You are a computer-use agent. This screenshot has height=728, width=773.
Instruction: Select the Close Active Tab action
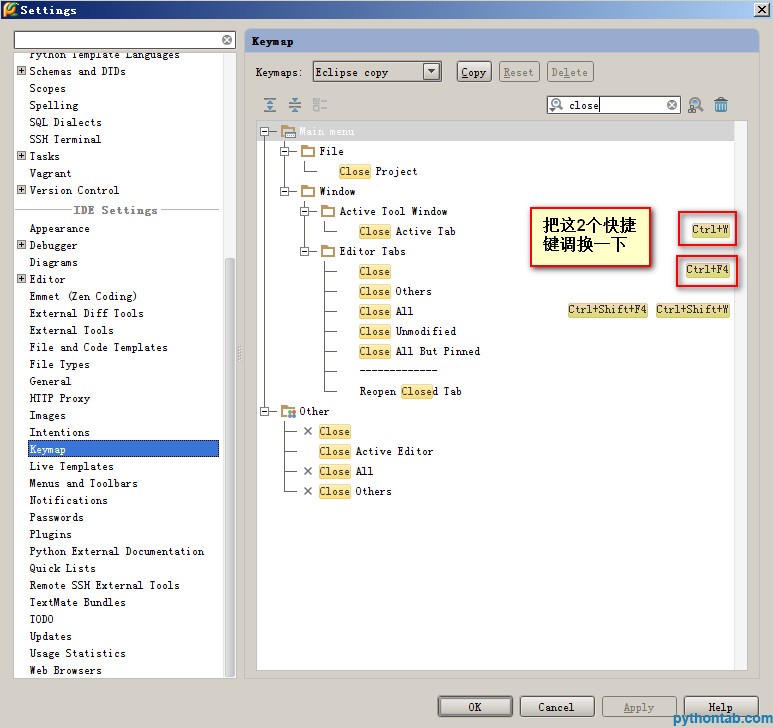[407, 231]
